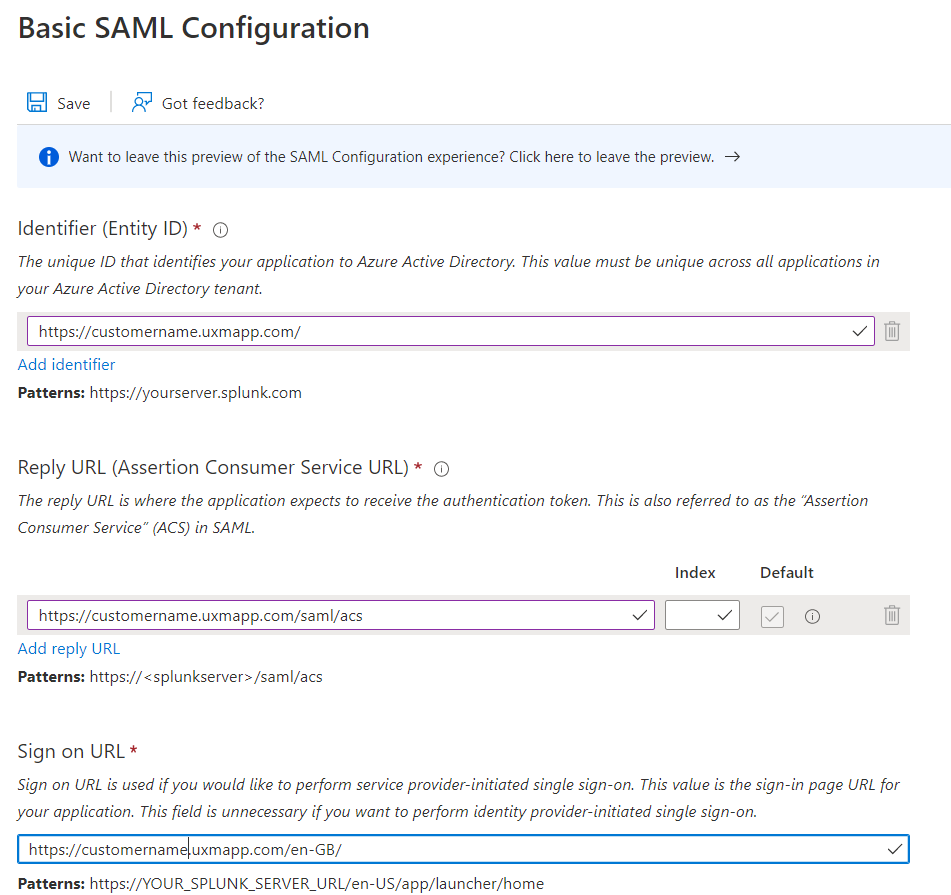
Task: Click the Add identifier link
Action: click(66, 365)
